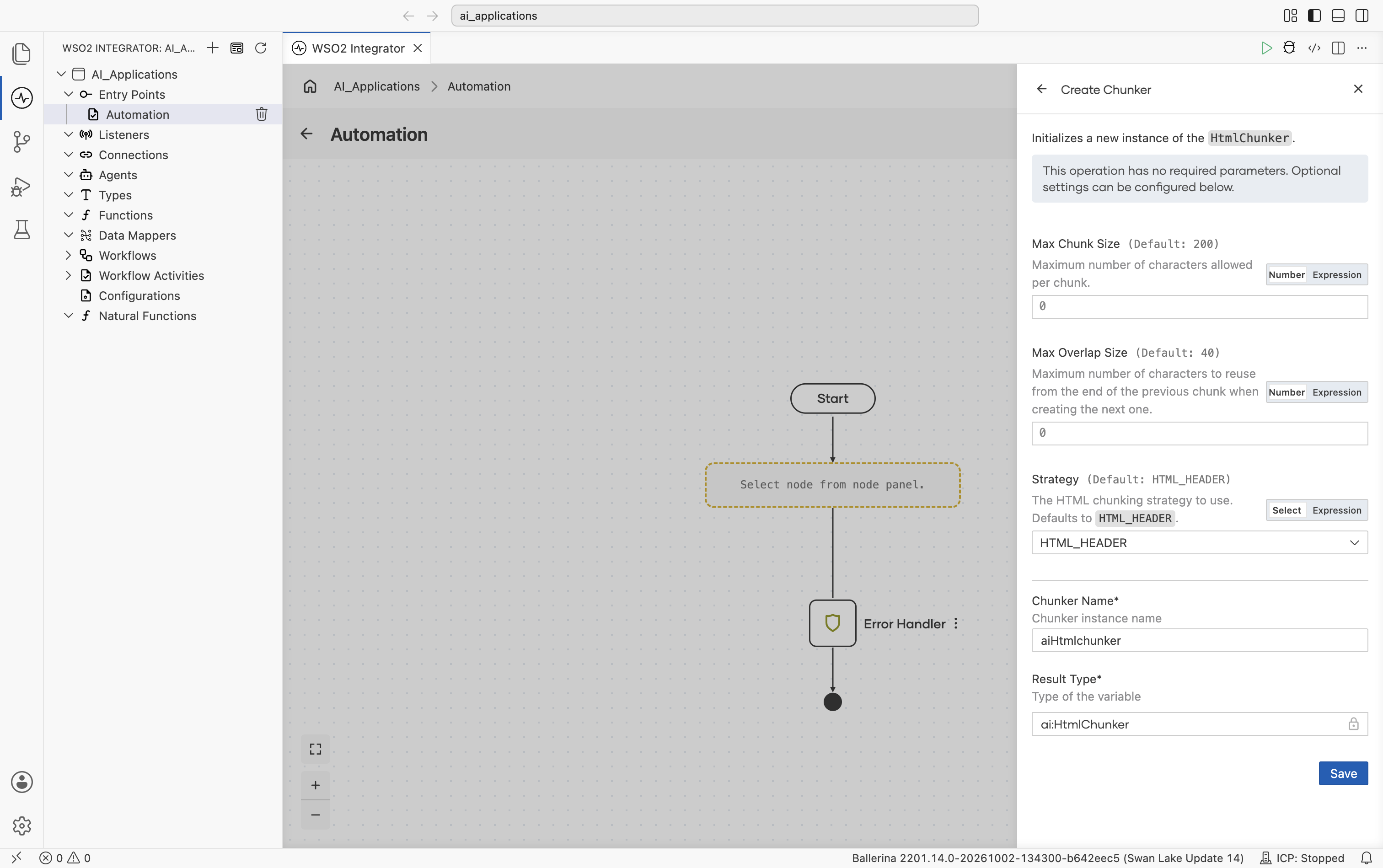Go to home in breadcrumb
The image size is (1383, 868).
tap(310, 86)
